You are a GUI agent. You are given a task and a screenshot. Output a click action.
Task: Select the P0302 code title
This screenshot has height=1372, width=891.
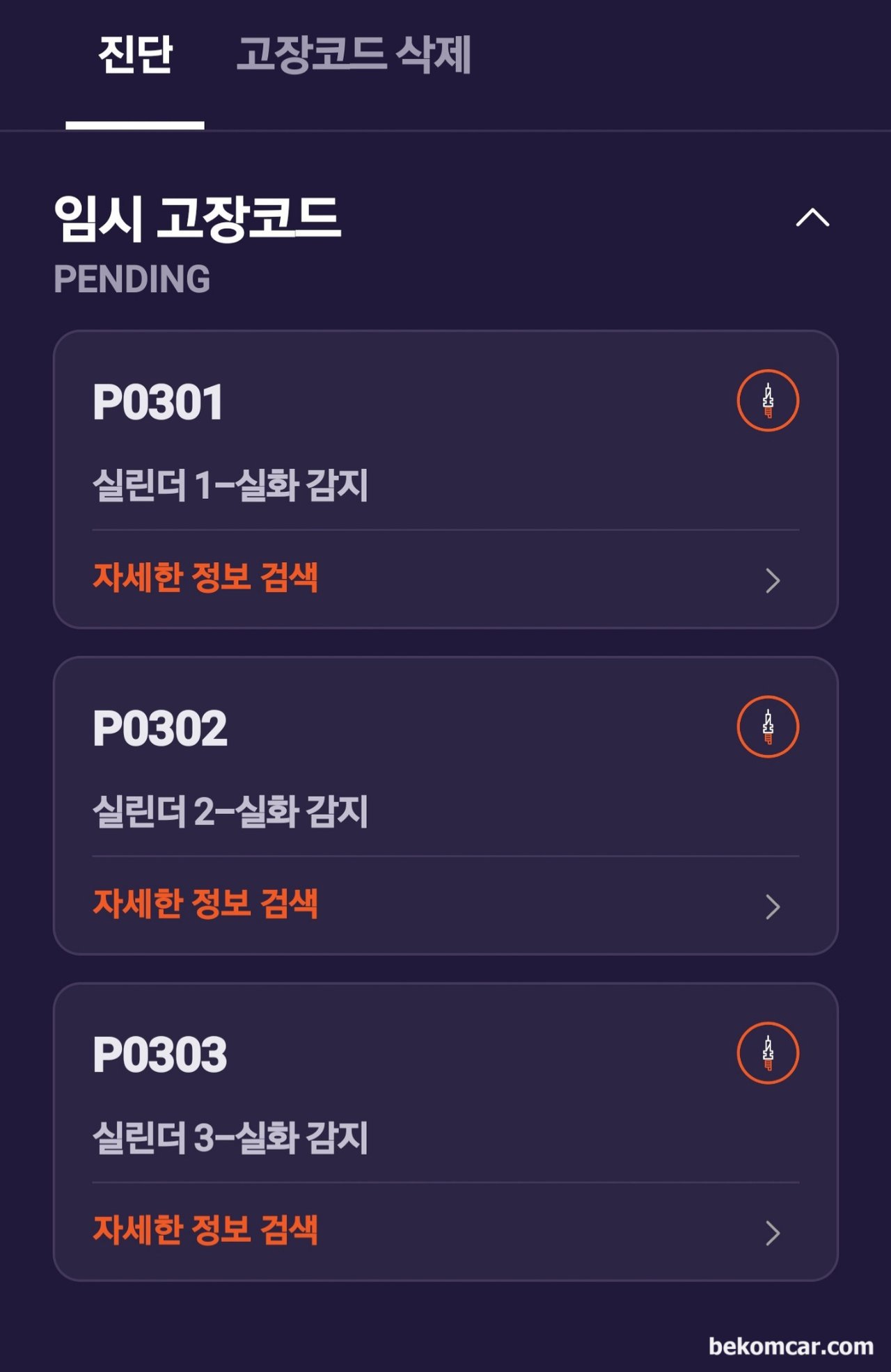tap(160, 728)
